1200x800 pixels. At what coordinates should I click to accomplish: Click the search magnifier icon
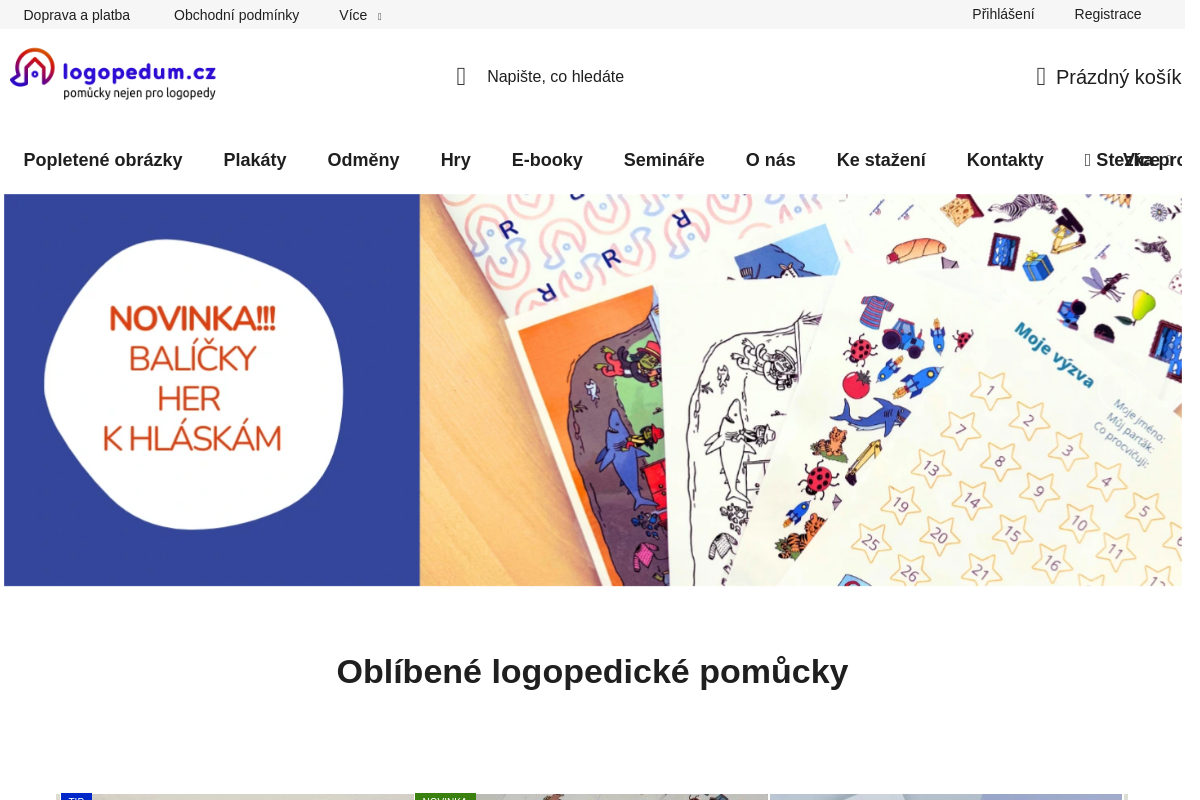tap(460, 76)
